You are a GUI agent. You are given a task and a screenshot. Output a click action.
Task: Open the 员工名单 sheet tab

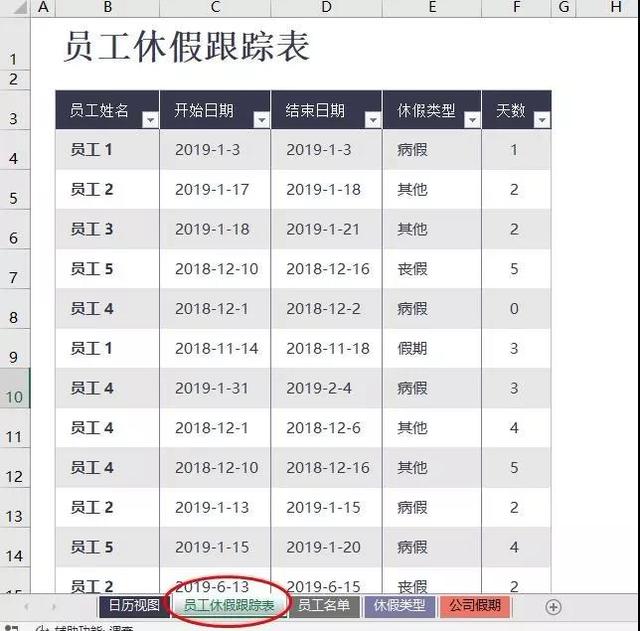coord(324,606)
